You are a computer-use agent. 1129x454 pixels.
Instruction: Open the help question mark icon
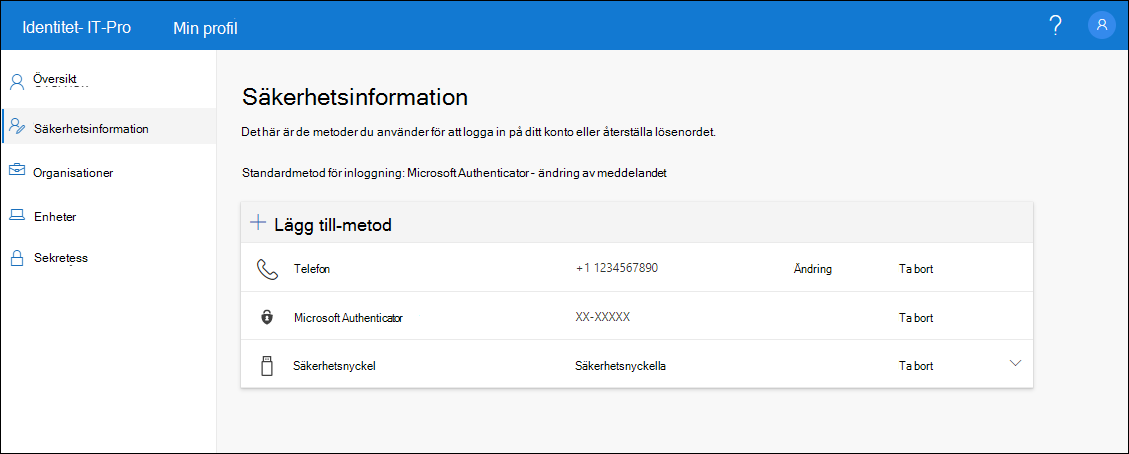1055,26
